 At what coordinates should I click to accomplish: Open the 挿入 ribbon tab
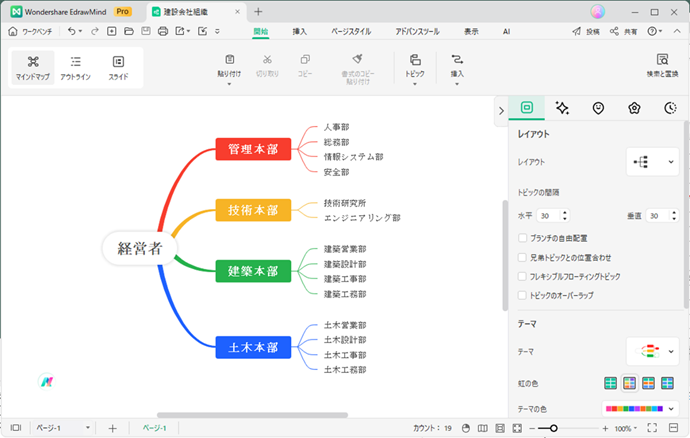pos(300,31)
